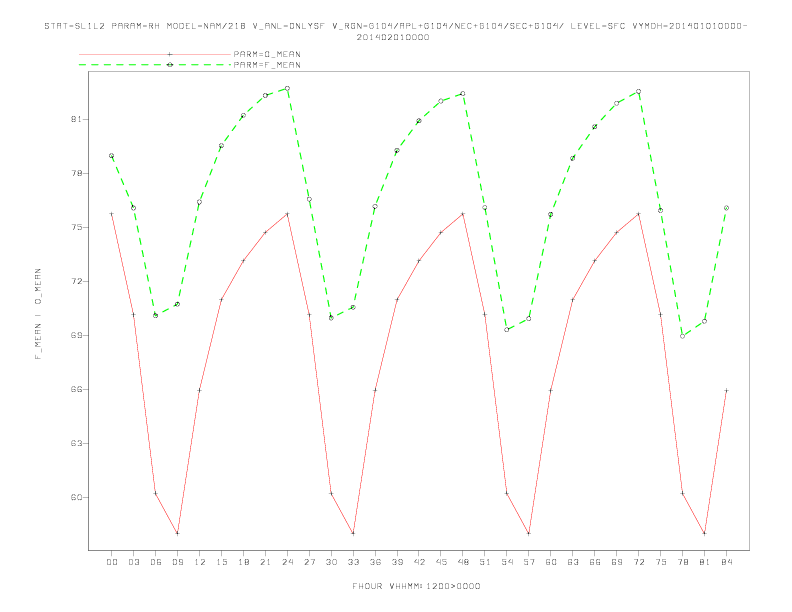Click the PARM=O_MEAN legend label
This screenshot has width=792, height=612.
(267, 54)
